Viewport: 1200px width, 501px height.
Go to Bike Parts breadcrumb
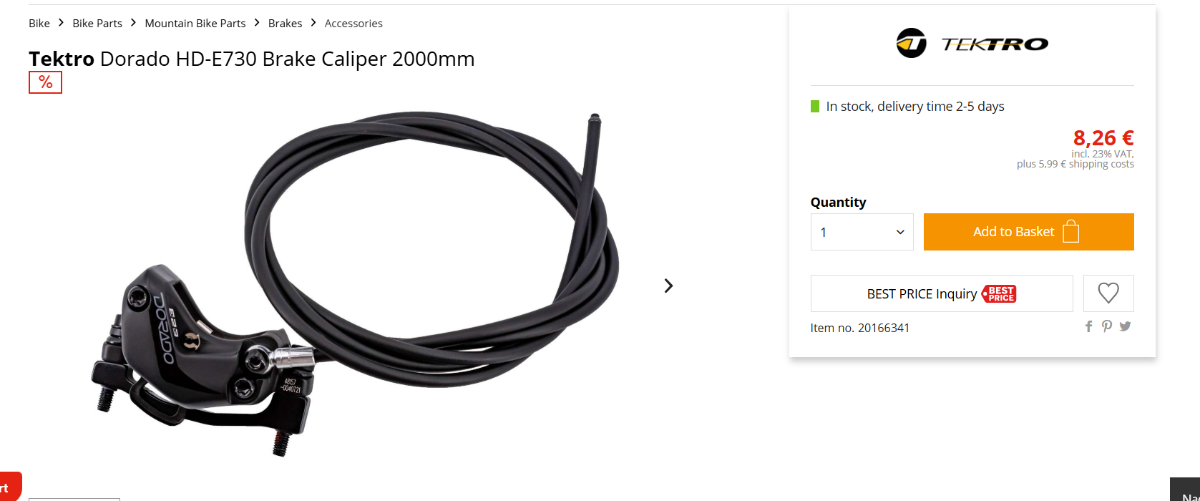point(97,23)
